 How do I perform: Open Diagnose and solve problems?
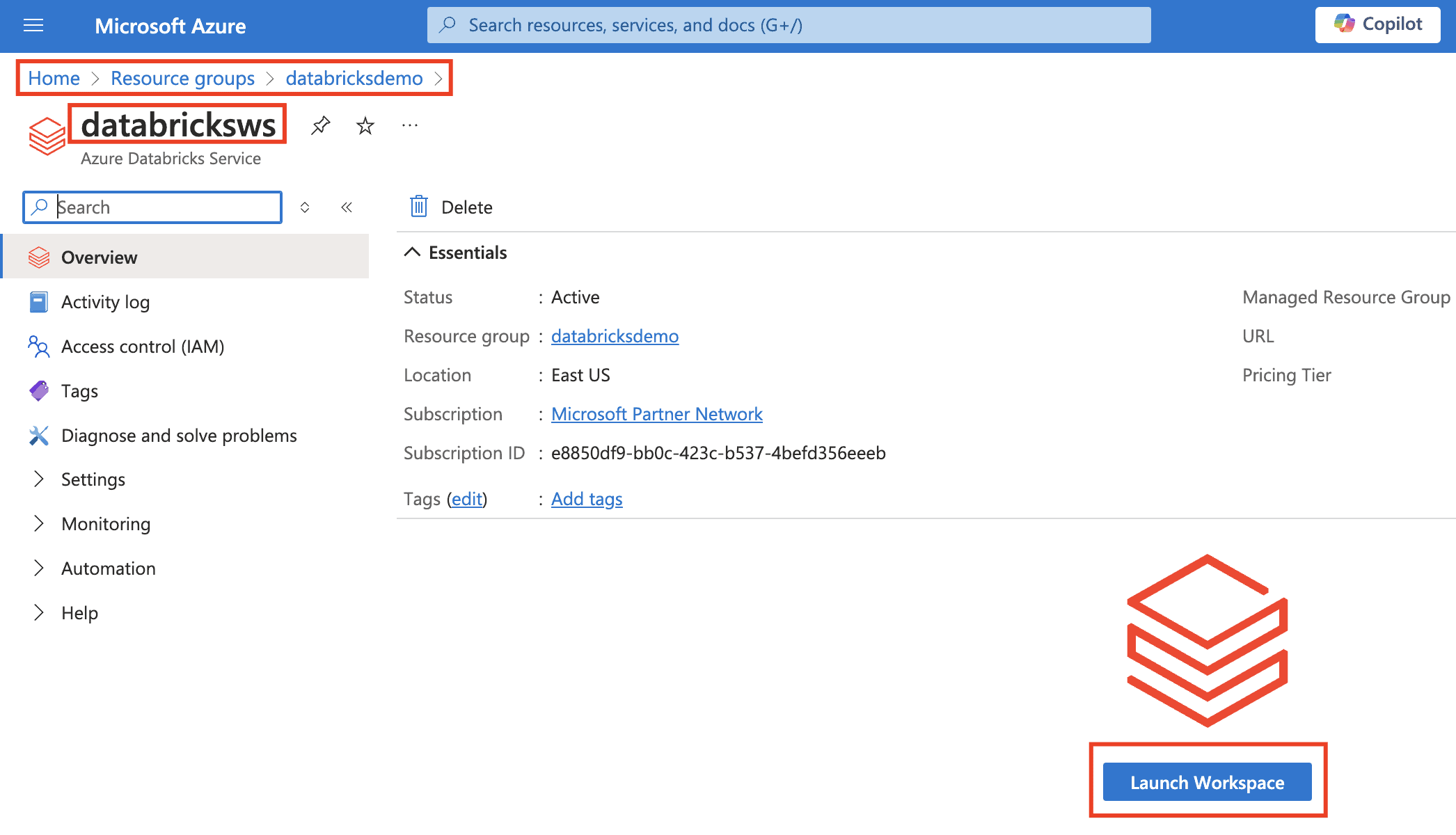click(179, 436)
